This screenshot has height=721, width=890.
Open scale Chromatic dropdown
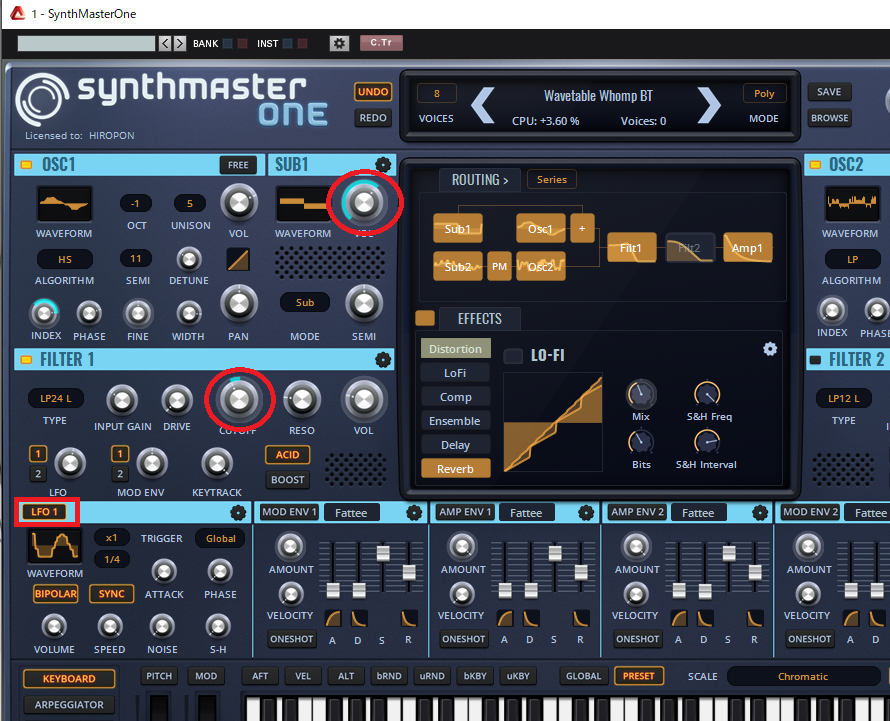point(803,676)
